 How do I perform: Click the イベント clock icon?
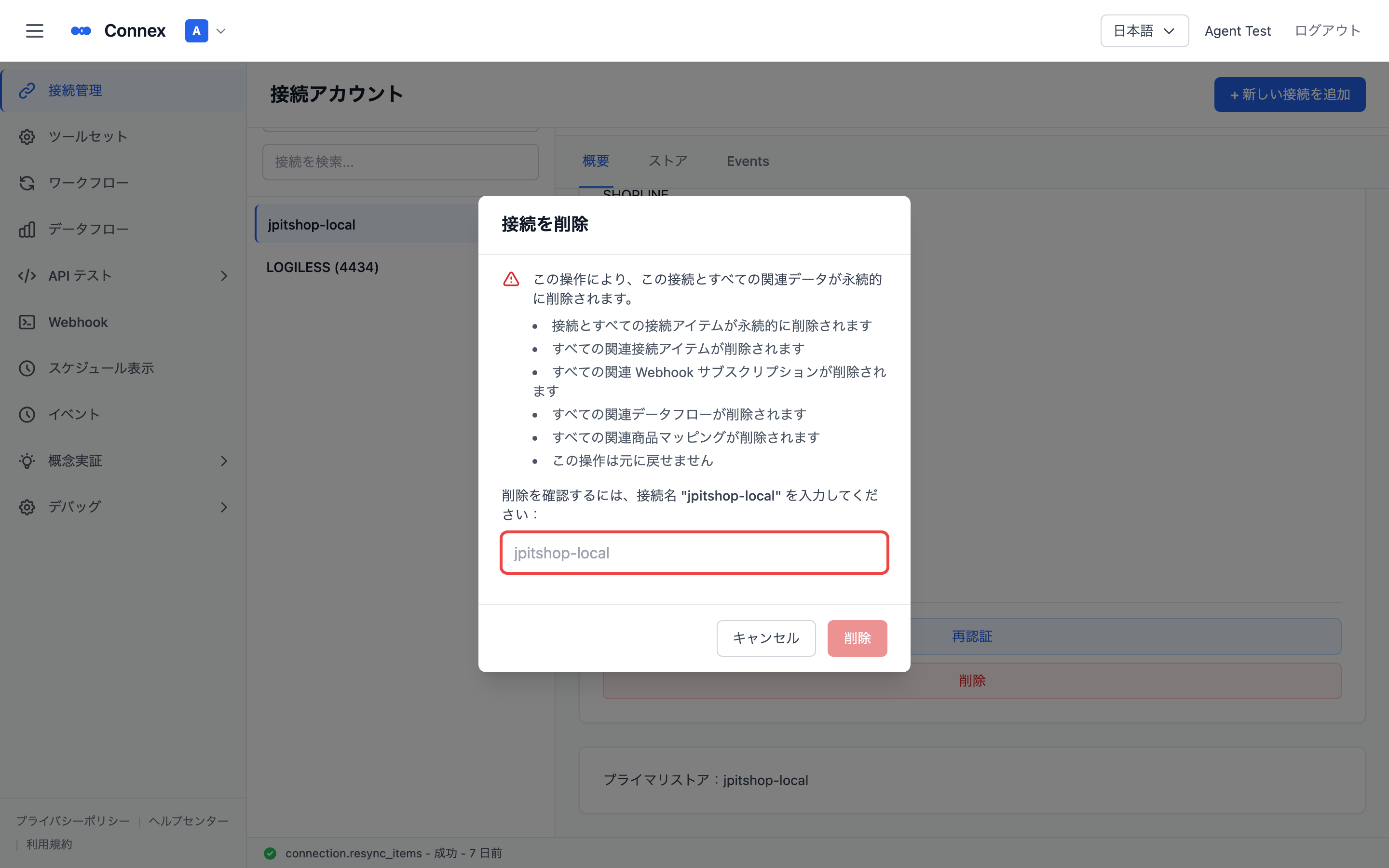pos(27,415)
